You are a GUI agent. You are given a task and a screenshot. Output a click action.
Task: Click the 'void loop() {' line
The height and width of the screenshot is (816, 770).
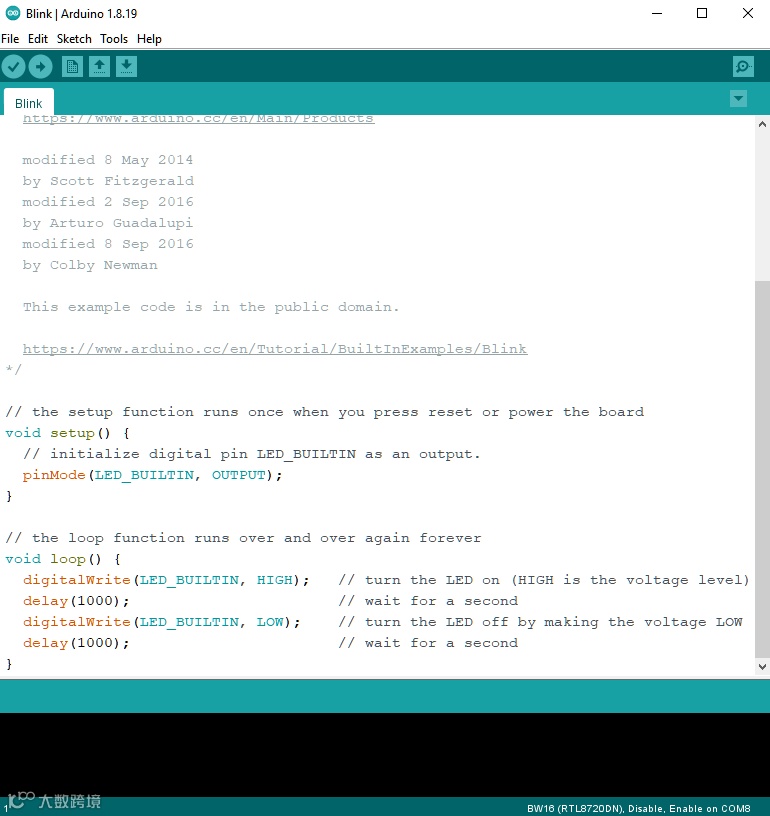[63, 559]
